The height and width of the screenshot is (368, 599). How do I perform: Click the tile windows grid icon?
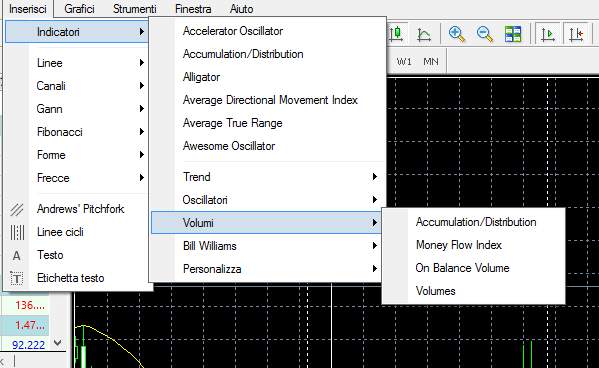tap(513, 34)
